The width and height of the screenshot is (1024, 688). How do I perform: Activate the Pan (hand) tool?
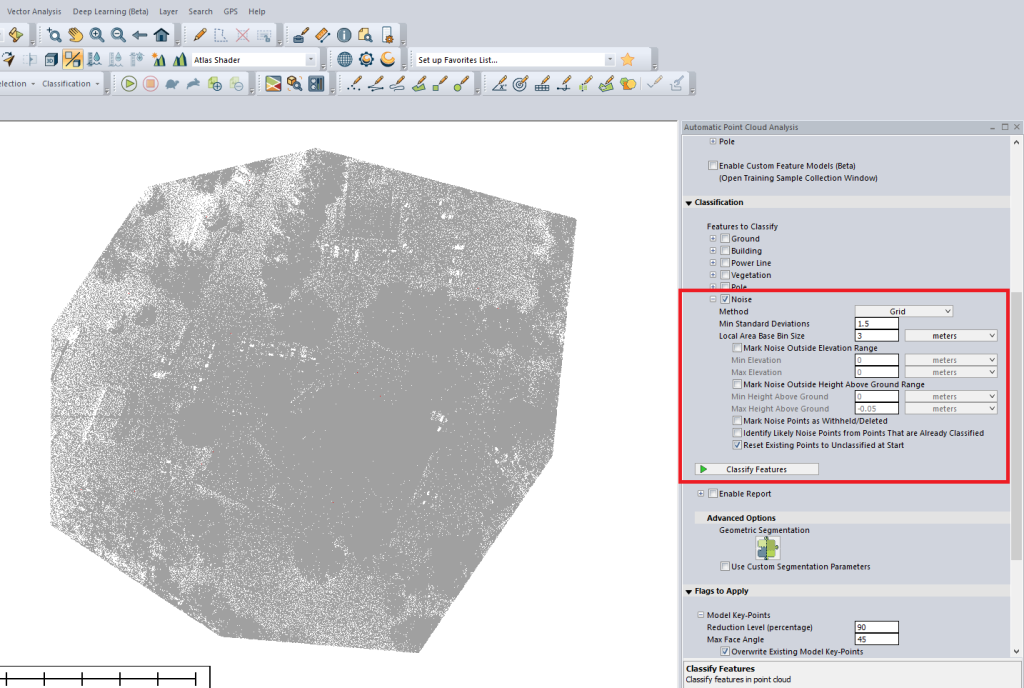click(x=77, y=34)
